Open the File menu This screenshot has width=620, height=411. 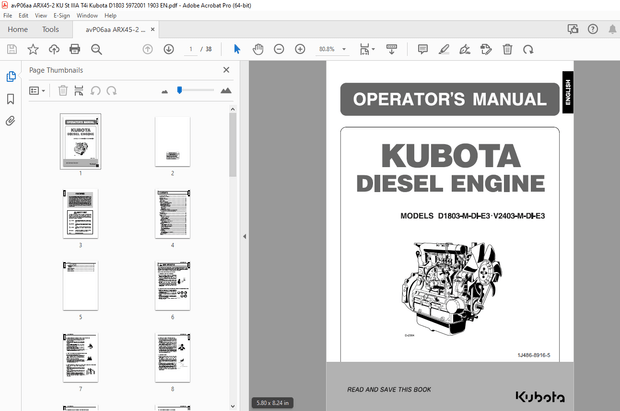pos(8,15)
